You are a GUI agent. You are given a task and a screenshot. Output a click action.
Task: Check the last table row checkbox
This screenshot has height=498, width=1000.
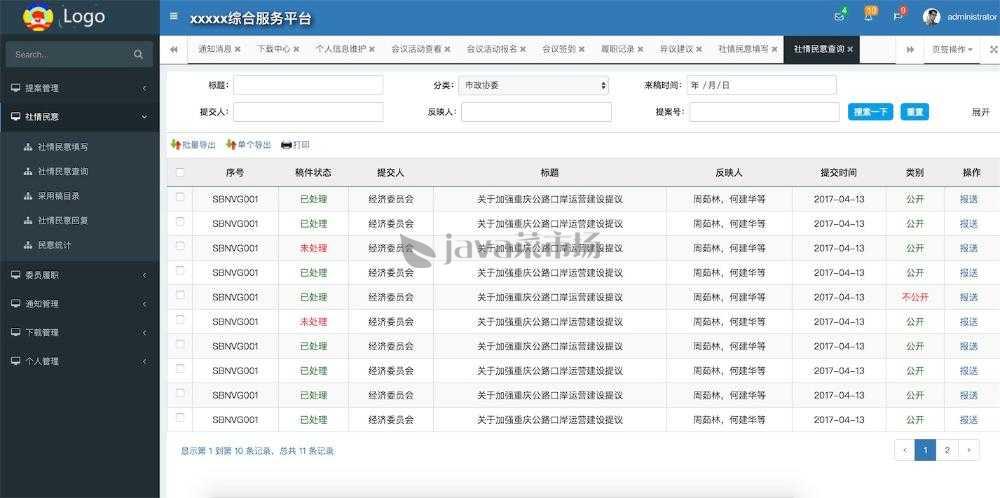pyautogui.click(x=180, y=418)
